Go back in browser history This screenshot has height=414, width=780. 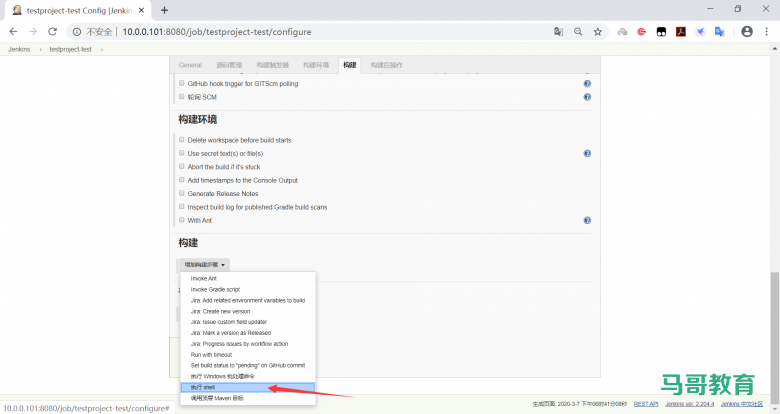[x=13, y=31]
